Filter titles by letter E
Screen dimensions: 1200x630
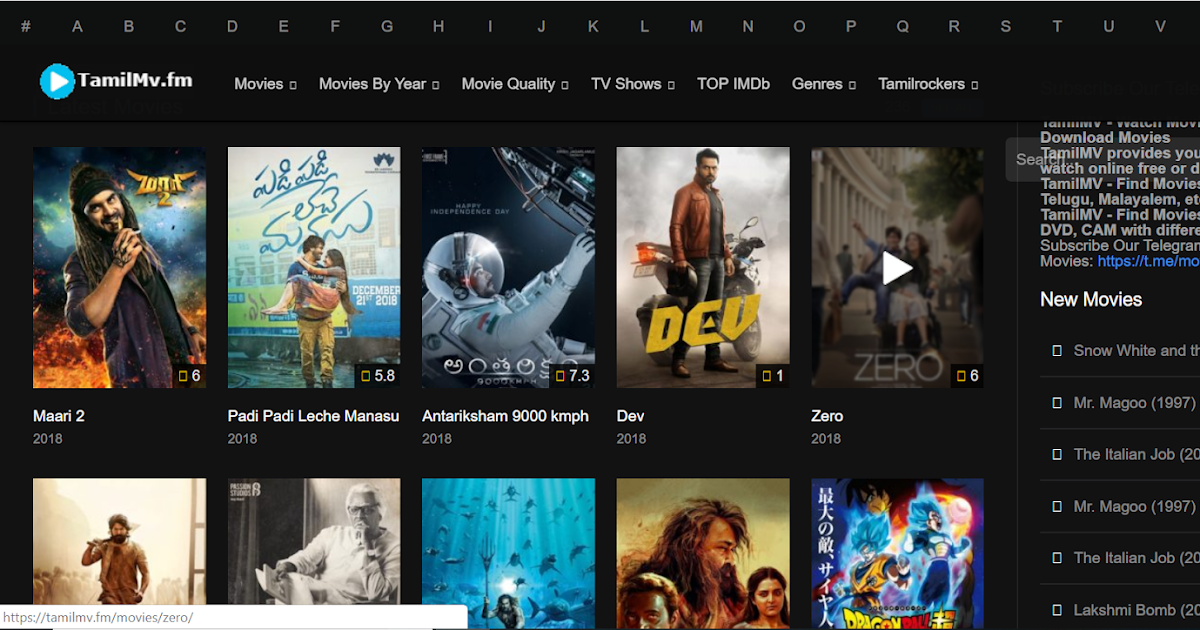tap(284, 26)
